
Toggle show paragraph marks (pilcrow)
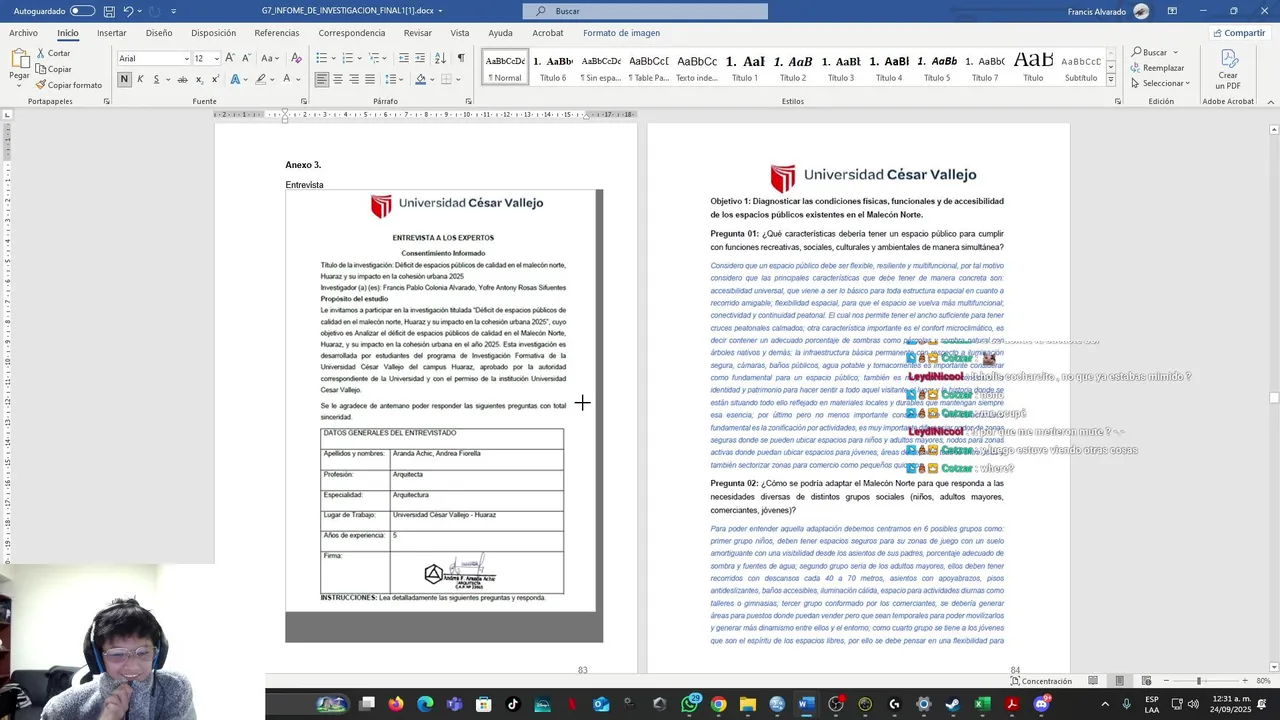[461, 58]
